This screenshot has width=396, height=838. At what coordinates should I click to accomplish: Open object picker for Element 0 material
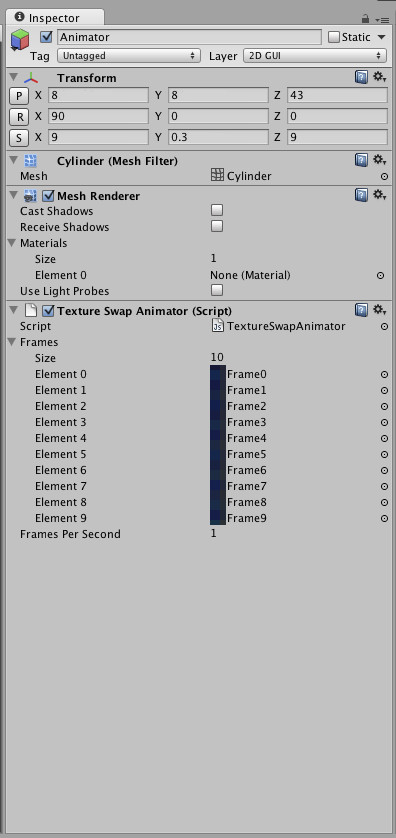click(381, 276)
